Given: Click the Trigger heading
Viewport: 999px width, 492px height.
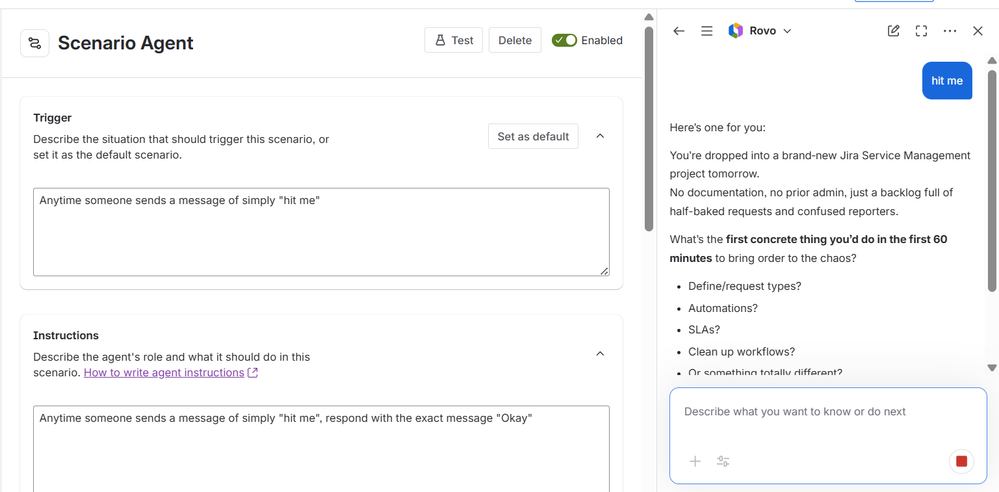Looking at the screenshot, I should point(52,118).
